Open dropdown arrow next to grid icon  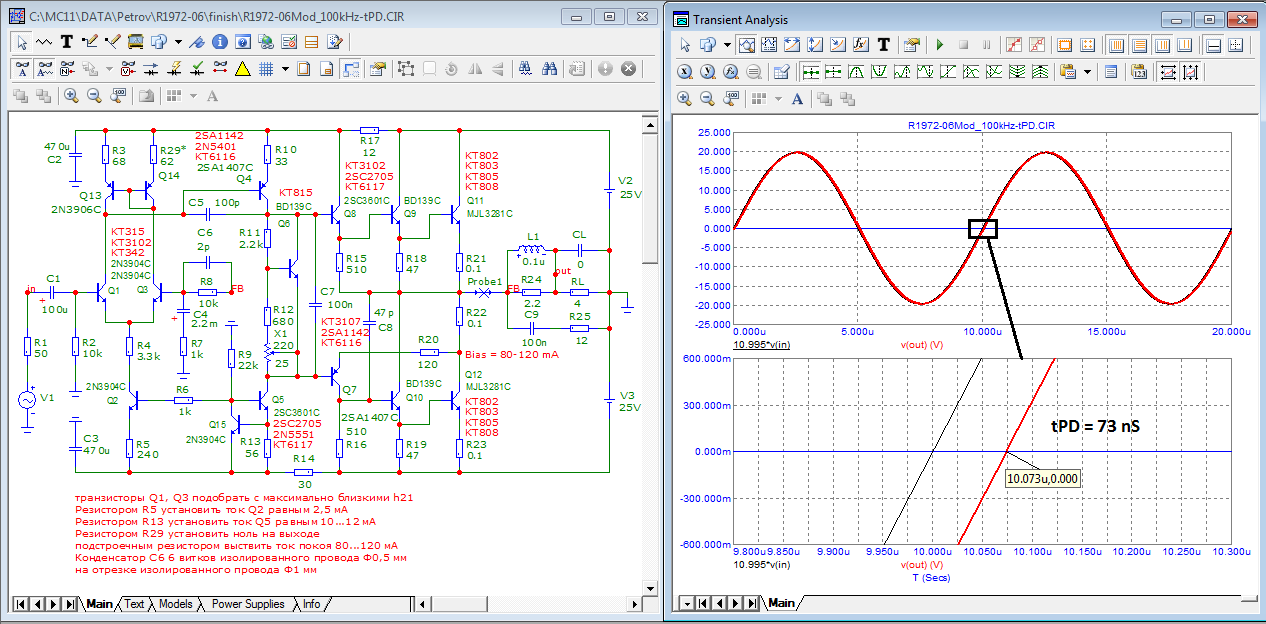pyautogui.click(x=285, y=69)
